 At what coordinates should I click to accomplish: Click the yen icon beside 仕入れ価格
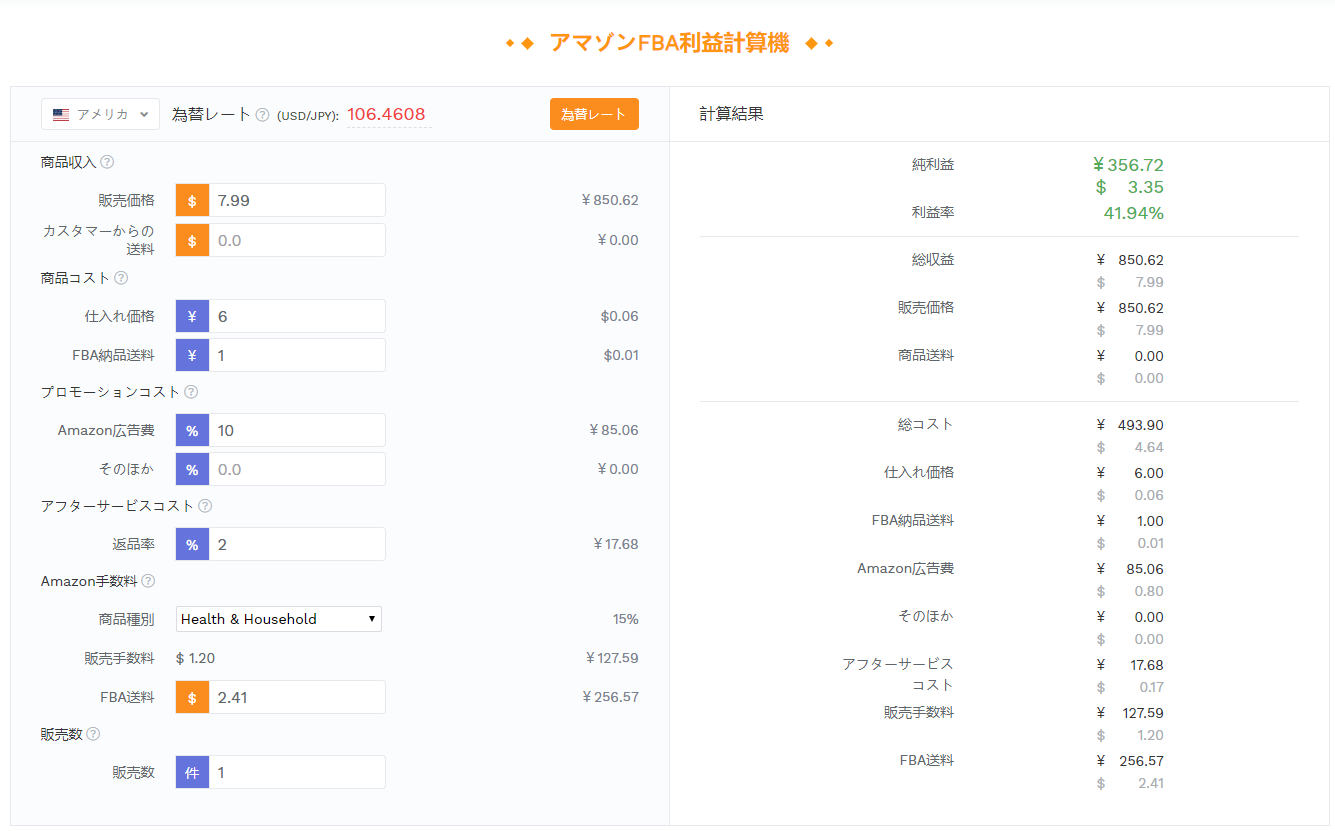[x=192, y=316]
